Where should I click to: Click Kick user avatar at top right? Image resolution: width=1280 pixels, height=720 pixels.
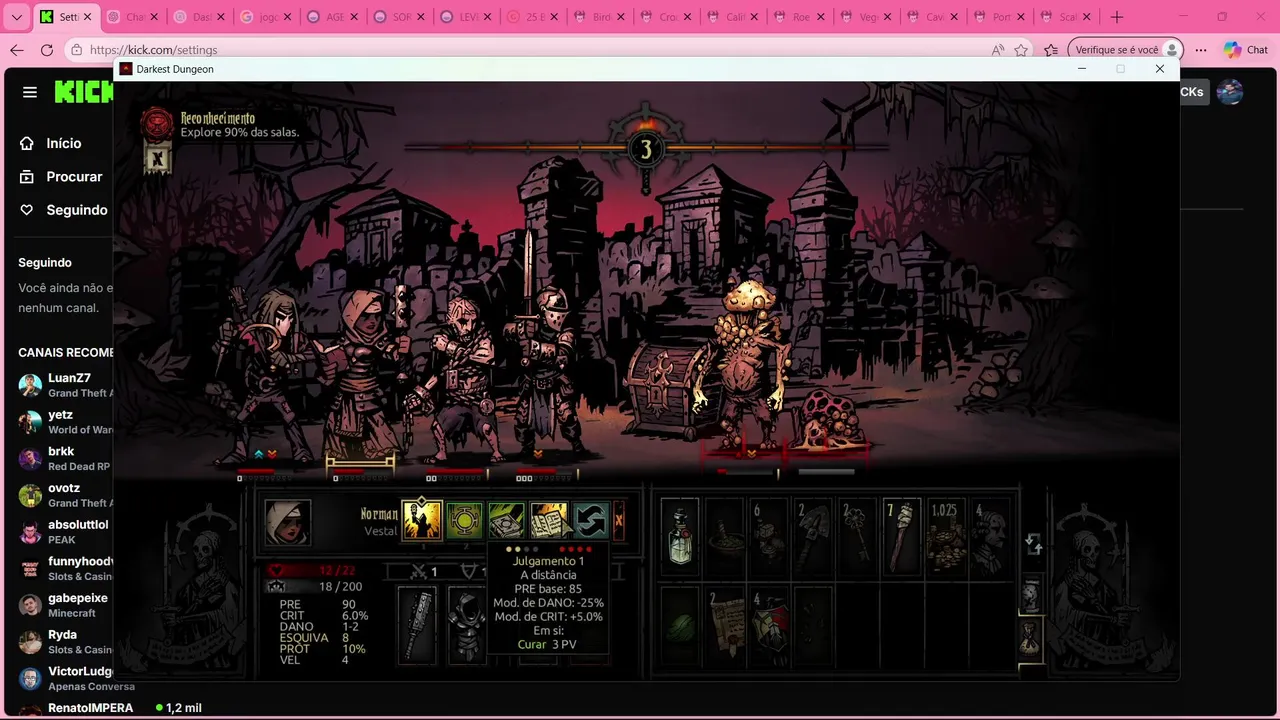pos(1229,92)
